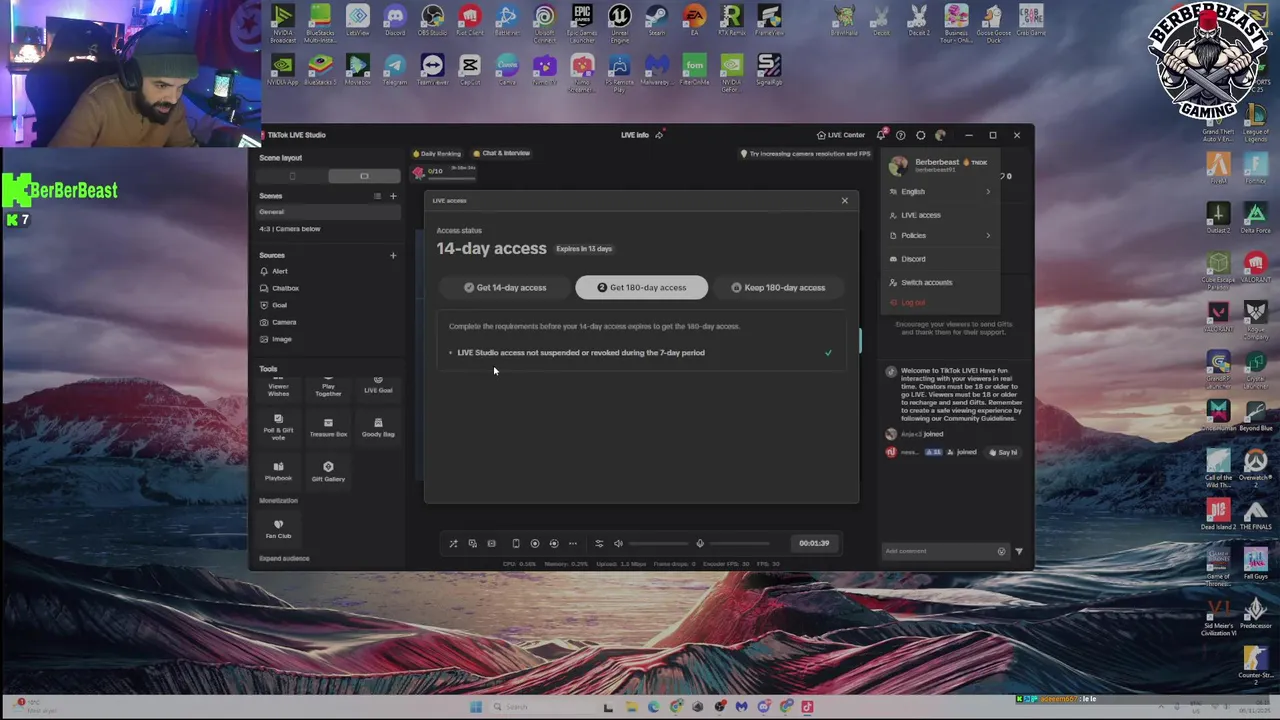Viewport: 1280px width, 720px height.
Task: Open the Viewer Wishes tool
Action: click(278, 388)
